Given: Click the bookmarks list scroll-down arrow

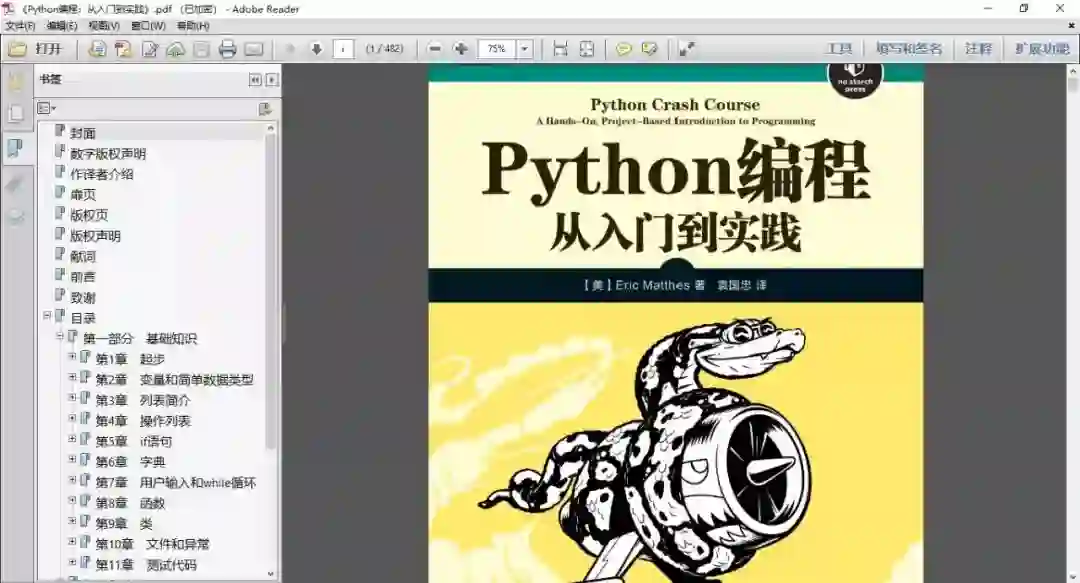Looking at the screenshot, I should pos(271,573).
